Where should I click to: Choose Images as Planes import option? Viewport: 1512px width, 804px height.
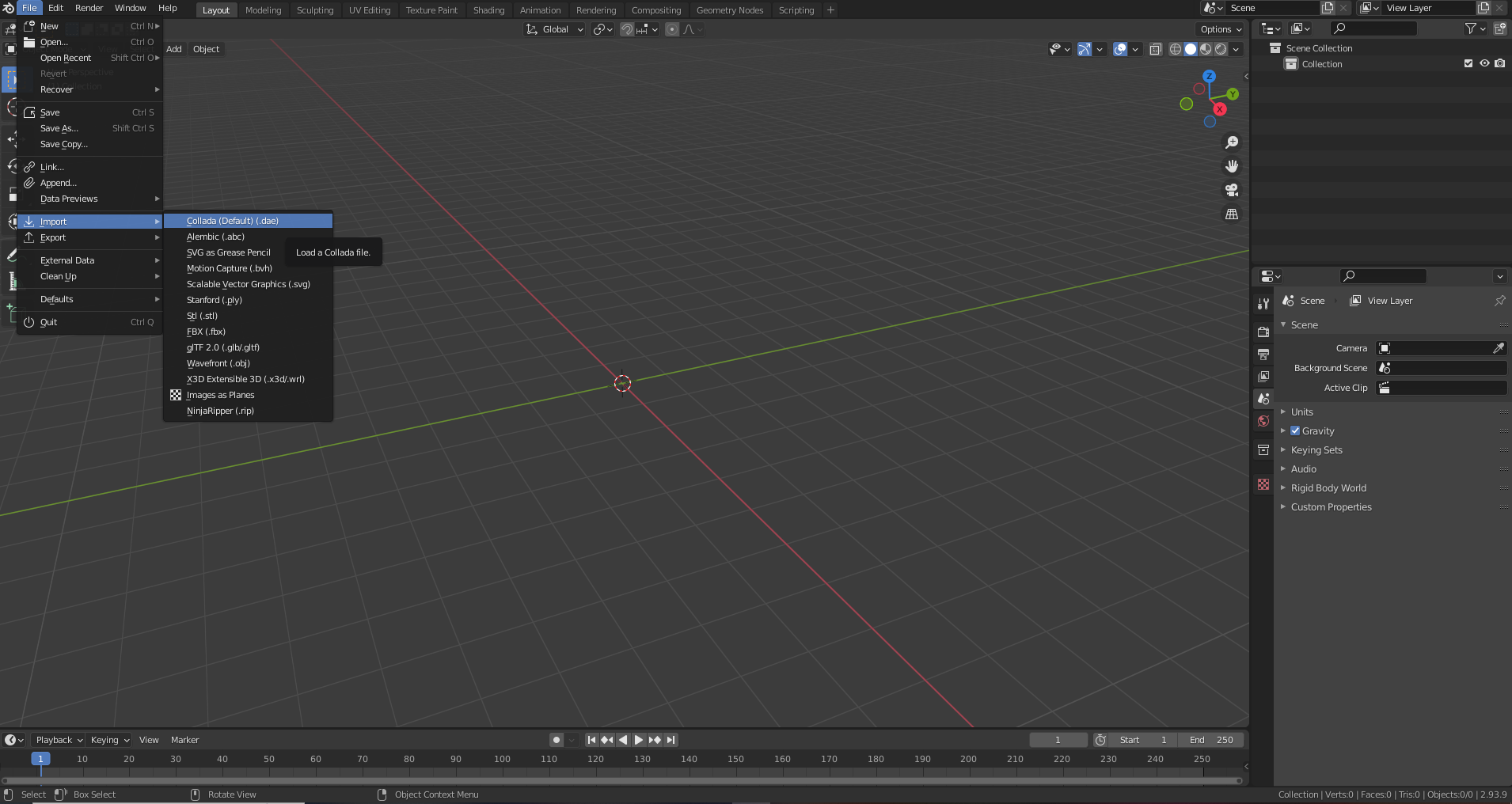click(248, 395)
